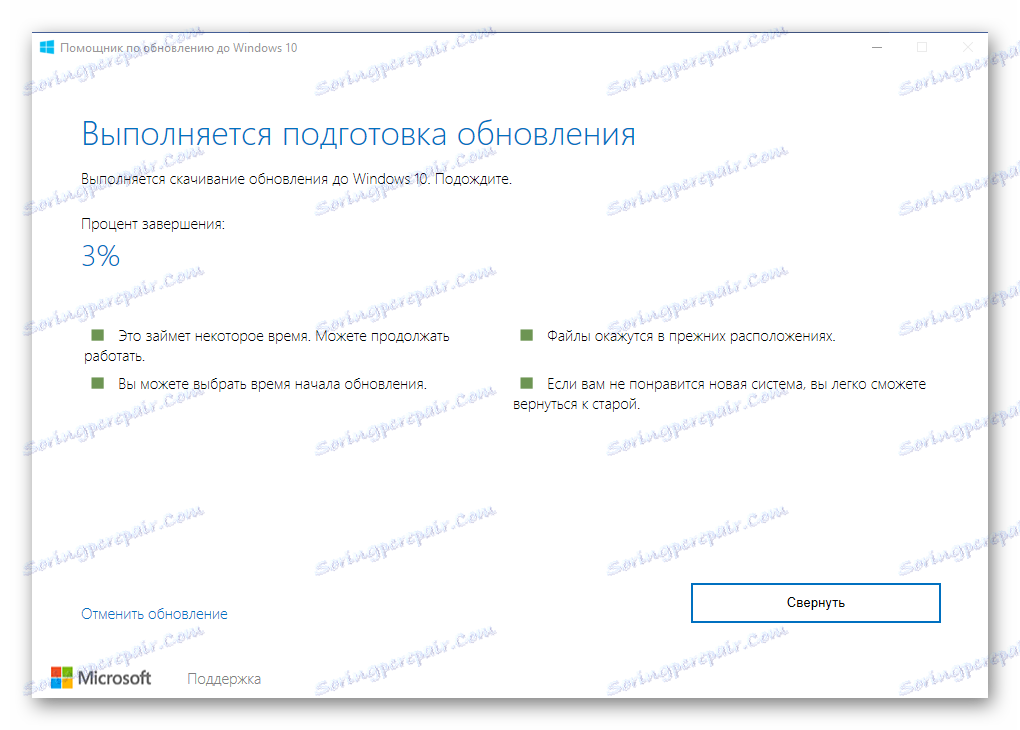Click the text Если вам не понравится новая система
Screen dimensions: 1020x730
click(x=675, y=385)
